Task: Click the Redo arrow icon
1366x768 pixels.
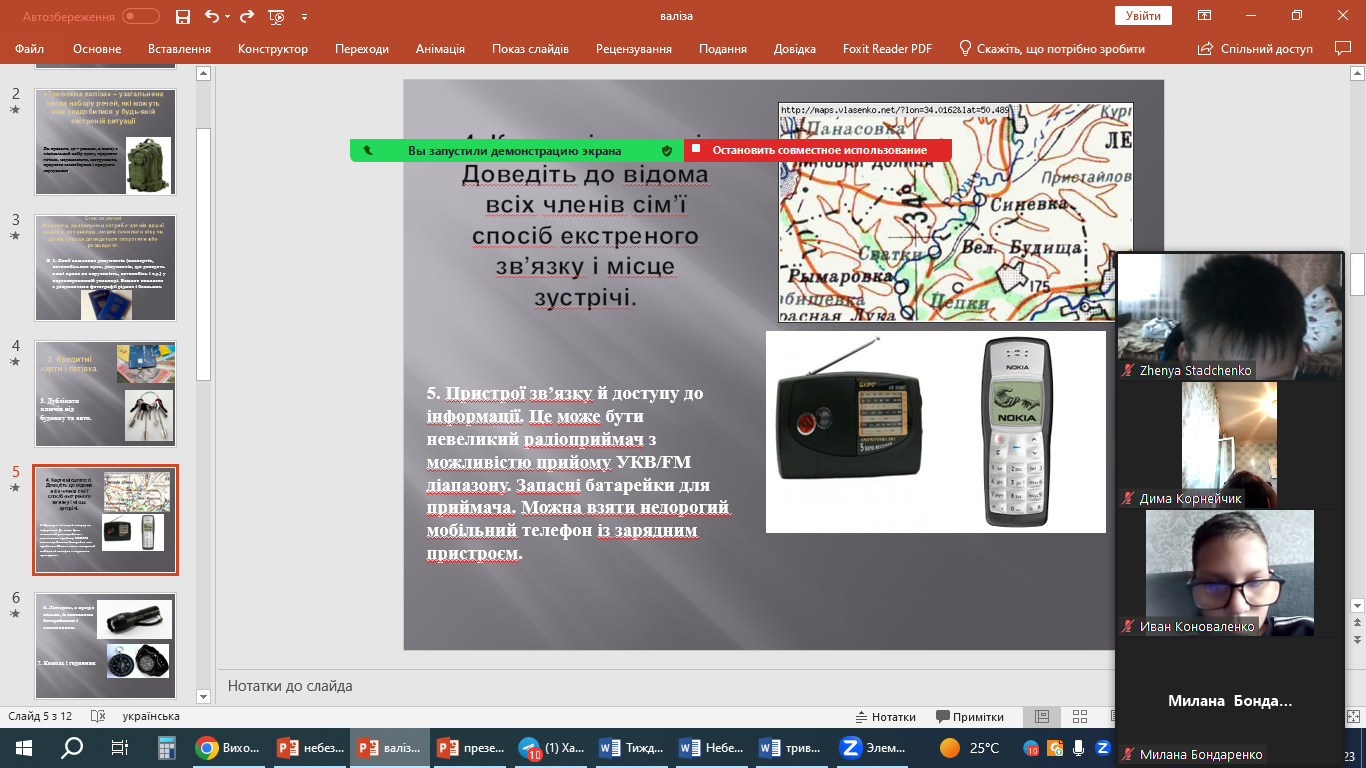Action: [x=247, y=16]
